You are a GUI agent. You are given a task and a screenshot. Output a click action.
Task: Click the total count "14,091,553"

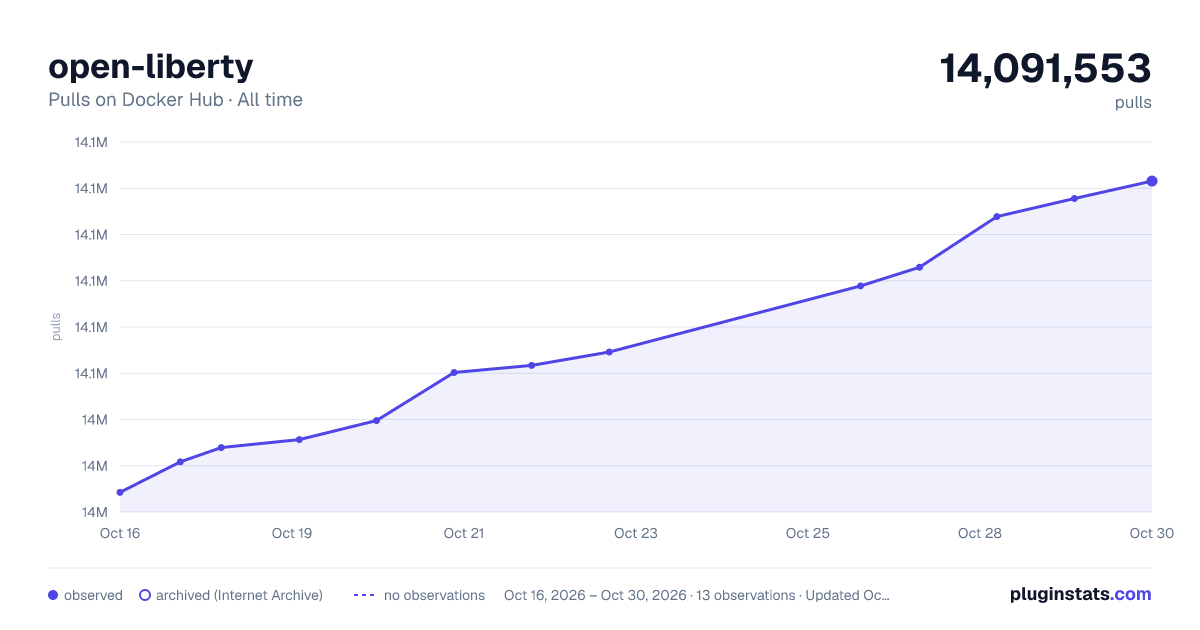(x=1045, y=68)
